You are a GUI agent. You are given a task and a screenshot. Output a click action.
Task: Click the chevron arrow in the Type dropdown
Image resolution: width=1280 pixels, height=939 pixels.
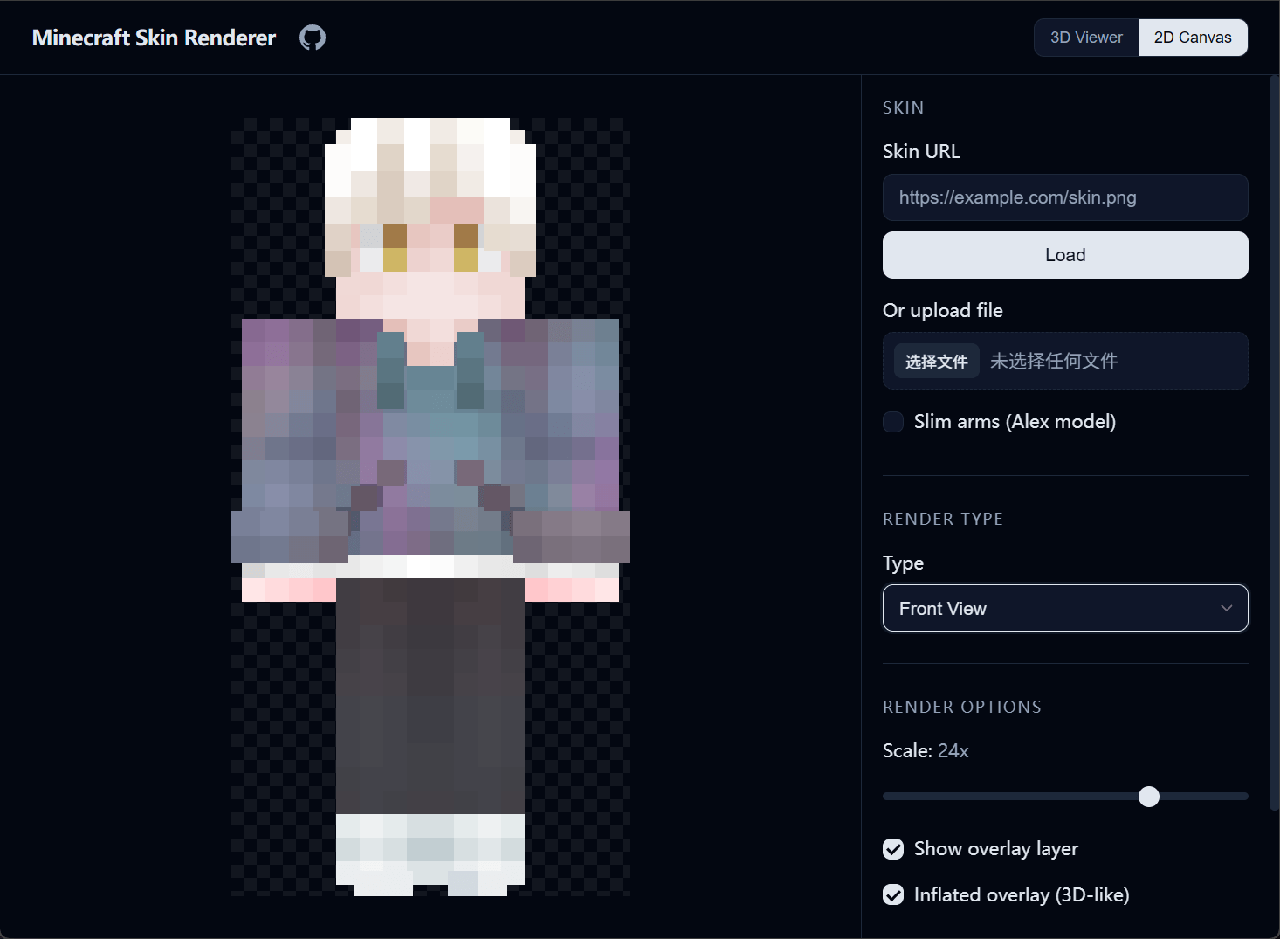tap(1226, 608)
